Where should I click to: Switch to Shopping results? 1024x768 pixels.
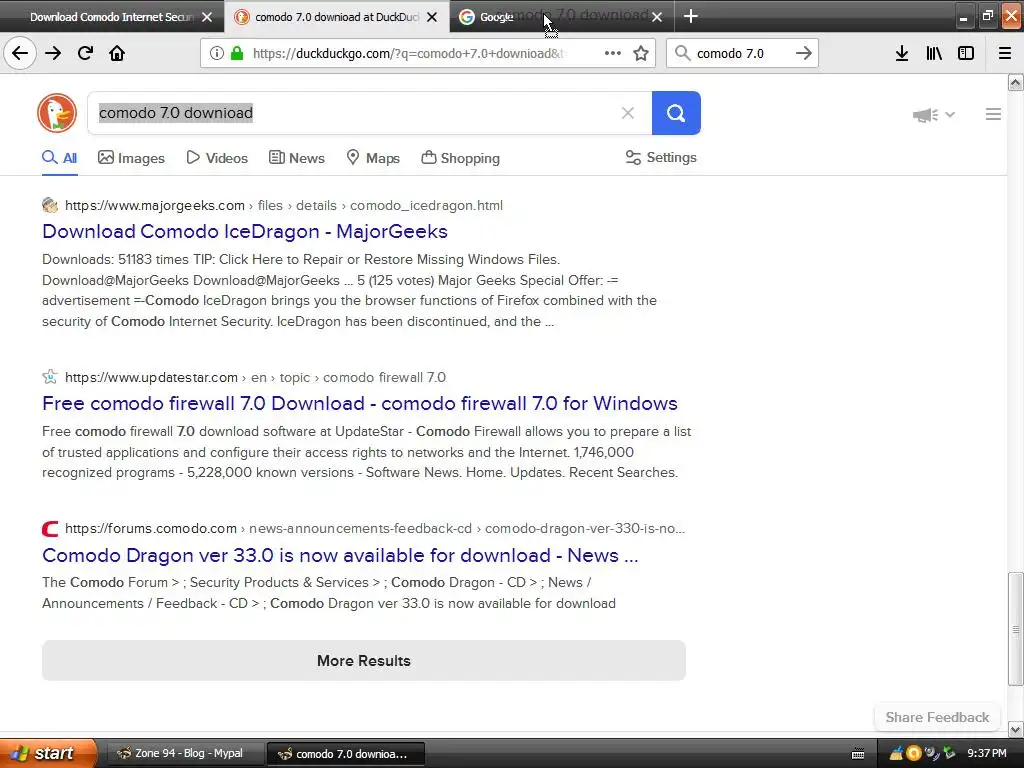click(x=460, y=158)
